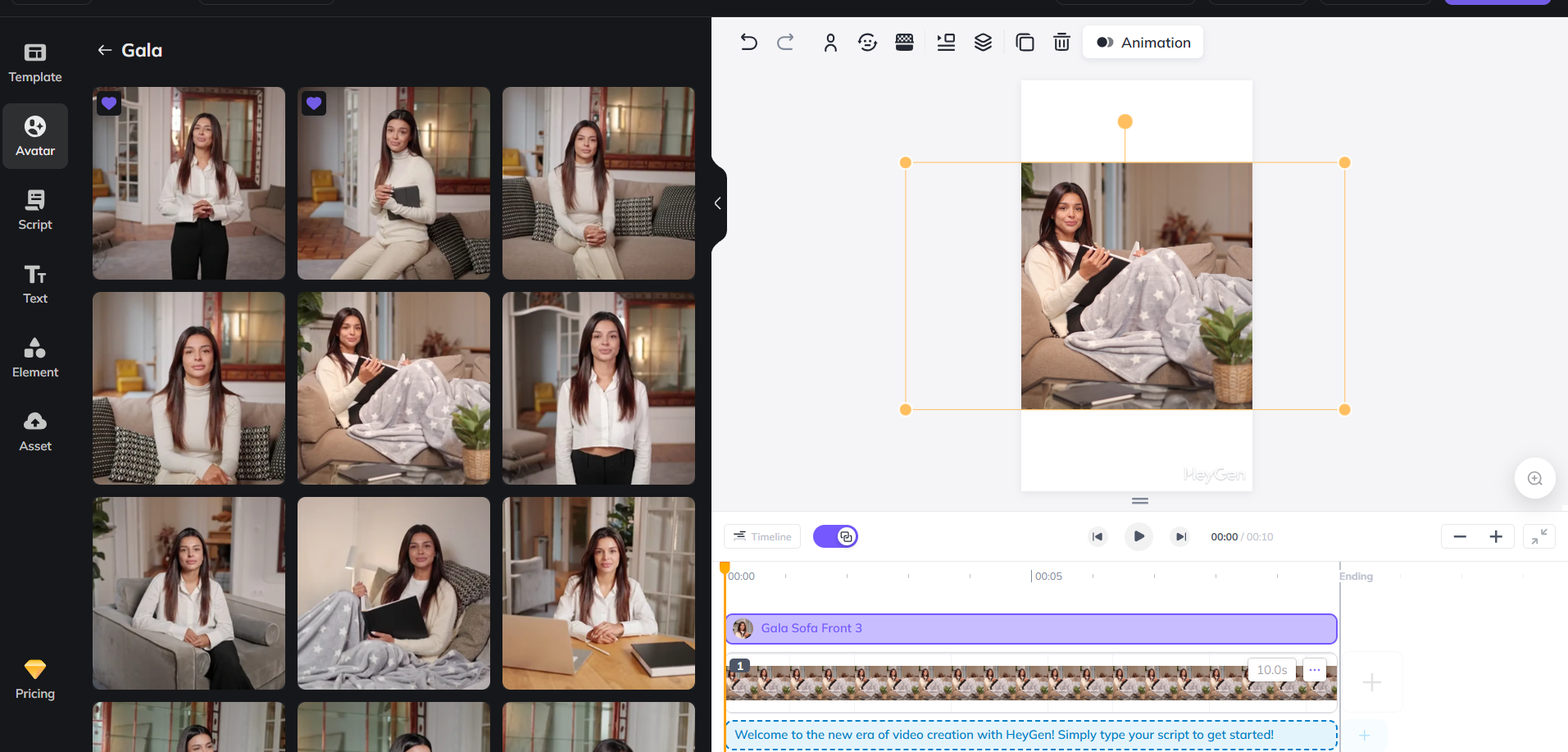Collapse the avatar side panel
The width and height of the screenshot is (1568, 752).
pyautogui.click(x=718, y=203)
